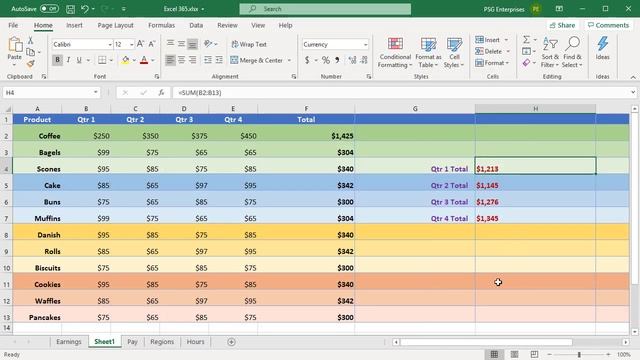The height and width of the screenshot is (360, 640).
Task: Open the Regions sheet tab
Action: [162, 342]
